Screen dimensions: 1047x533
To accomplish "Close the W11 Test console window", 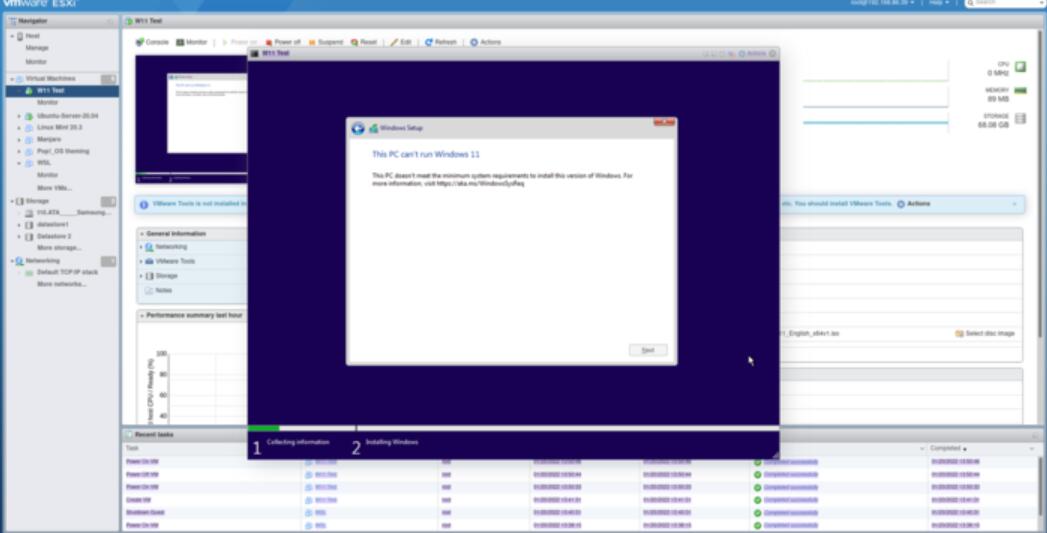I will tap(773, 53).
